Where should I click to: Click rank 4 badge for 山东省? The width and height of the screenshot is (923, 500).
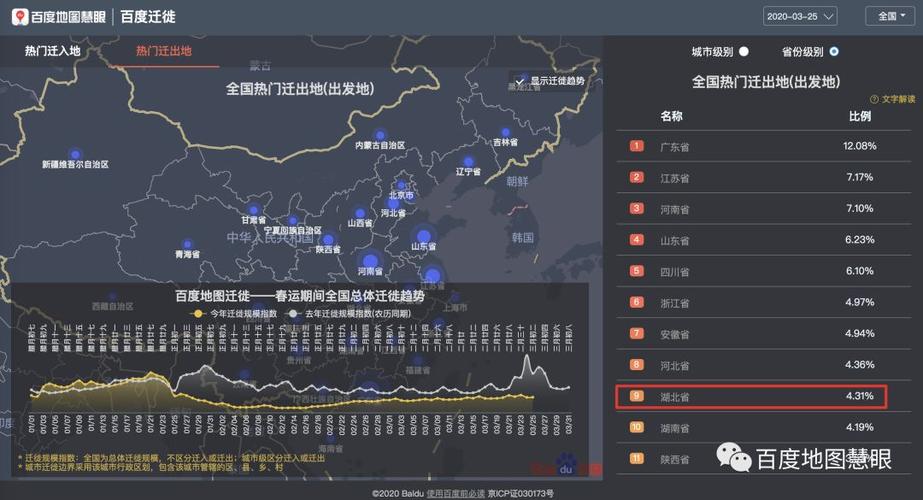point(636,239)
